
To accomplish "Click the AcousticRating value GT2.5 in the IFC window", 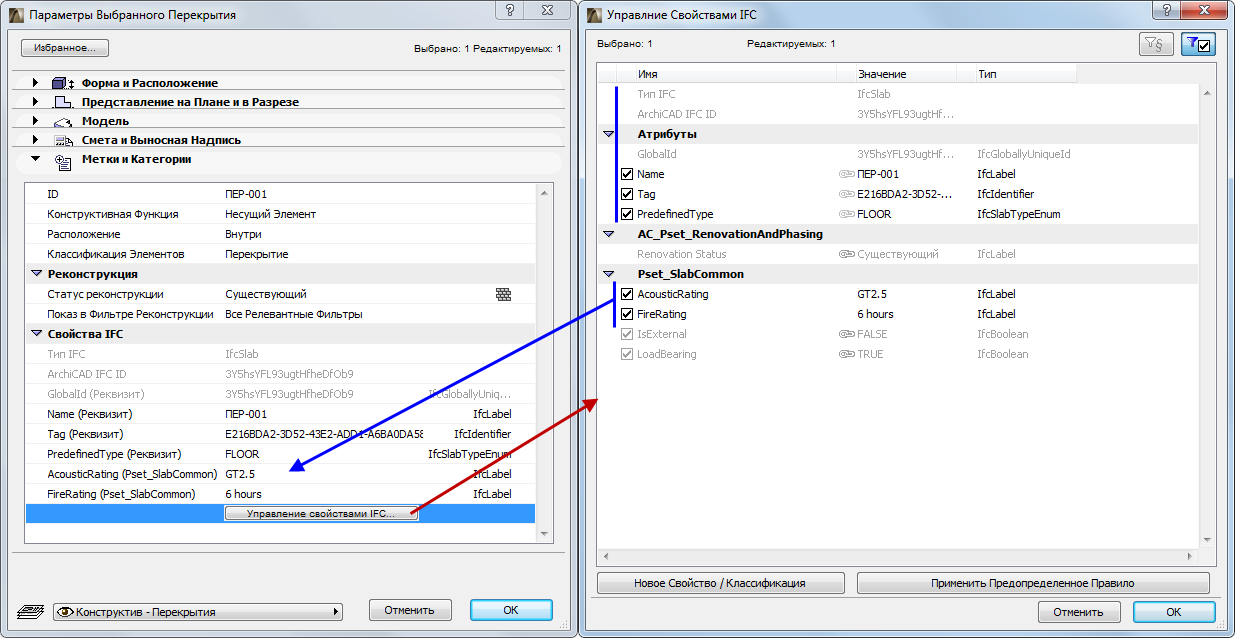I will click(872, 294).
